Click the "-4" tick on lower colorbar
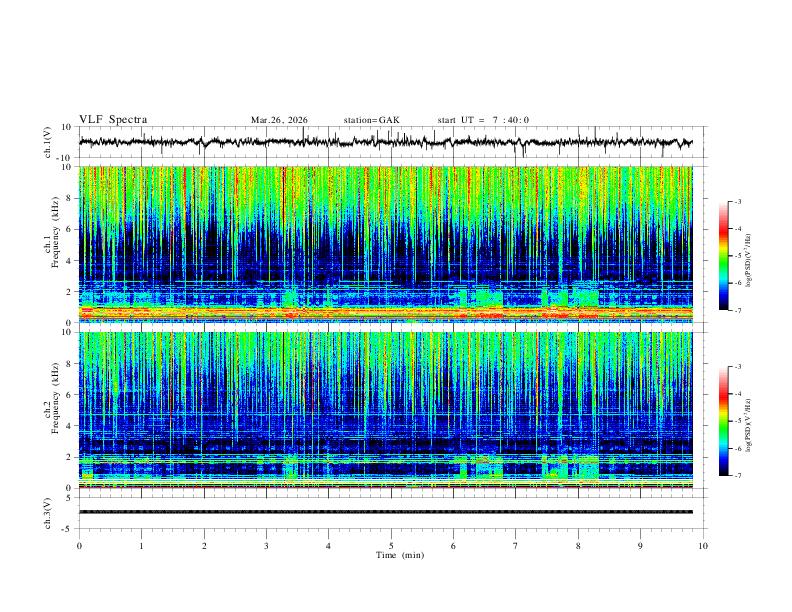Viewport: 792px width, 612px height. [738, 394]
